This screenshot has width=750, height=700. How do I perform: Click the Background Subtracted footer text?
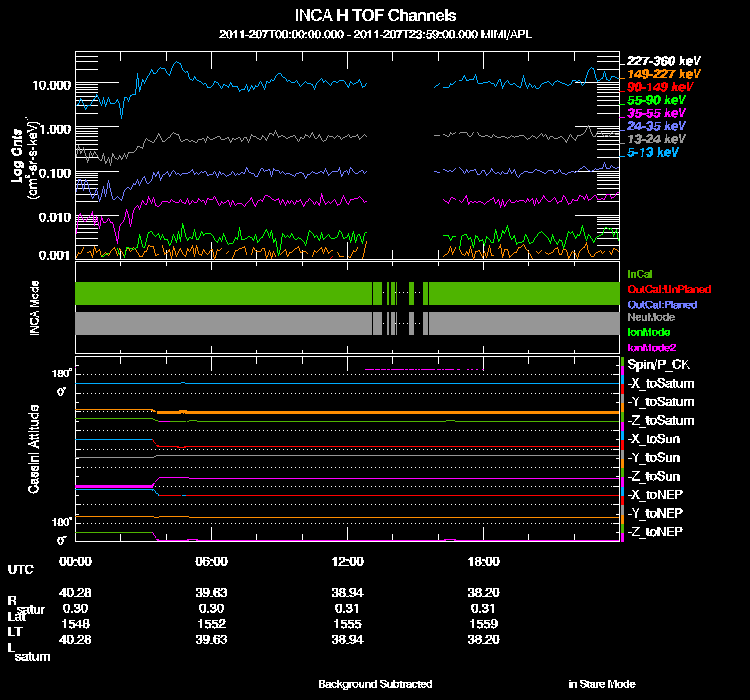click(375, 684)
